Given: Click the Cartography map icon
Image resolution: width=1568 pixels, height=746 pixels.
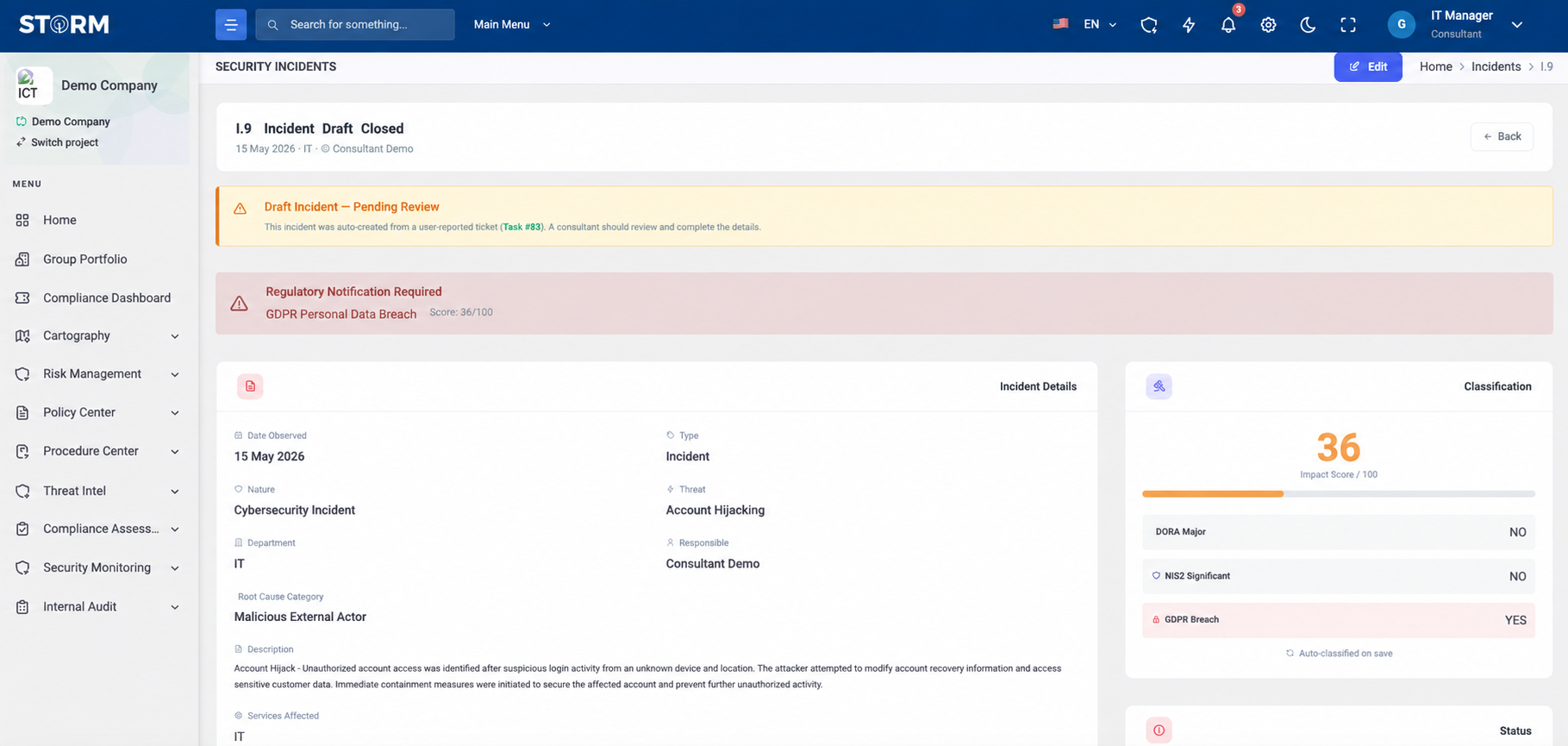Looking at the screenshot, I should point(22,335).
